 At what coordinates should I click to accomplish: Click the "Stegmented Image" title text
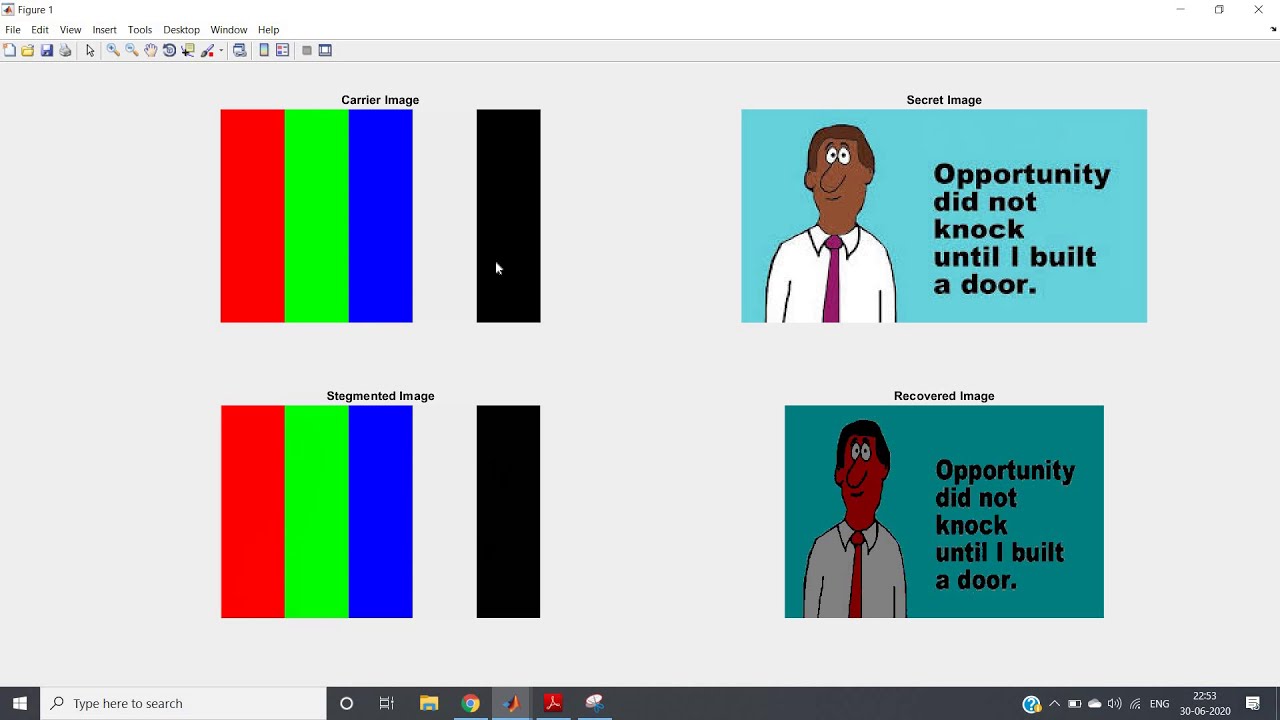click(380, 396)
